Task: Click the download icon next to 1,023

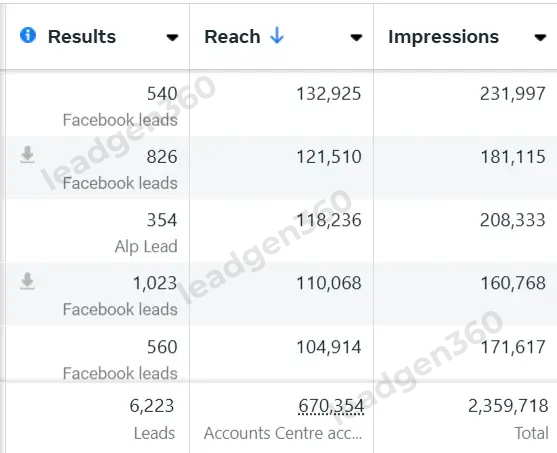Action: (x=27, y=281)
